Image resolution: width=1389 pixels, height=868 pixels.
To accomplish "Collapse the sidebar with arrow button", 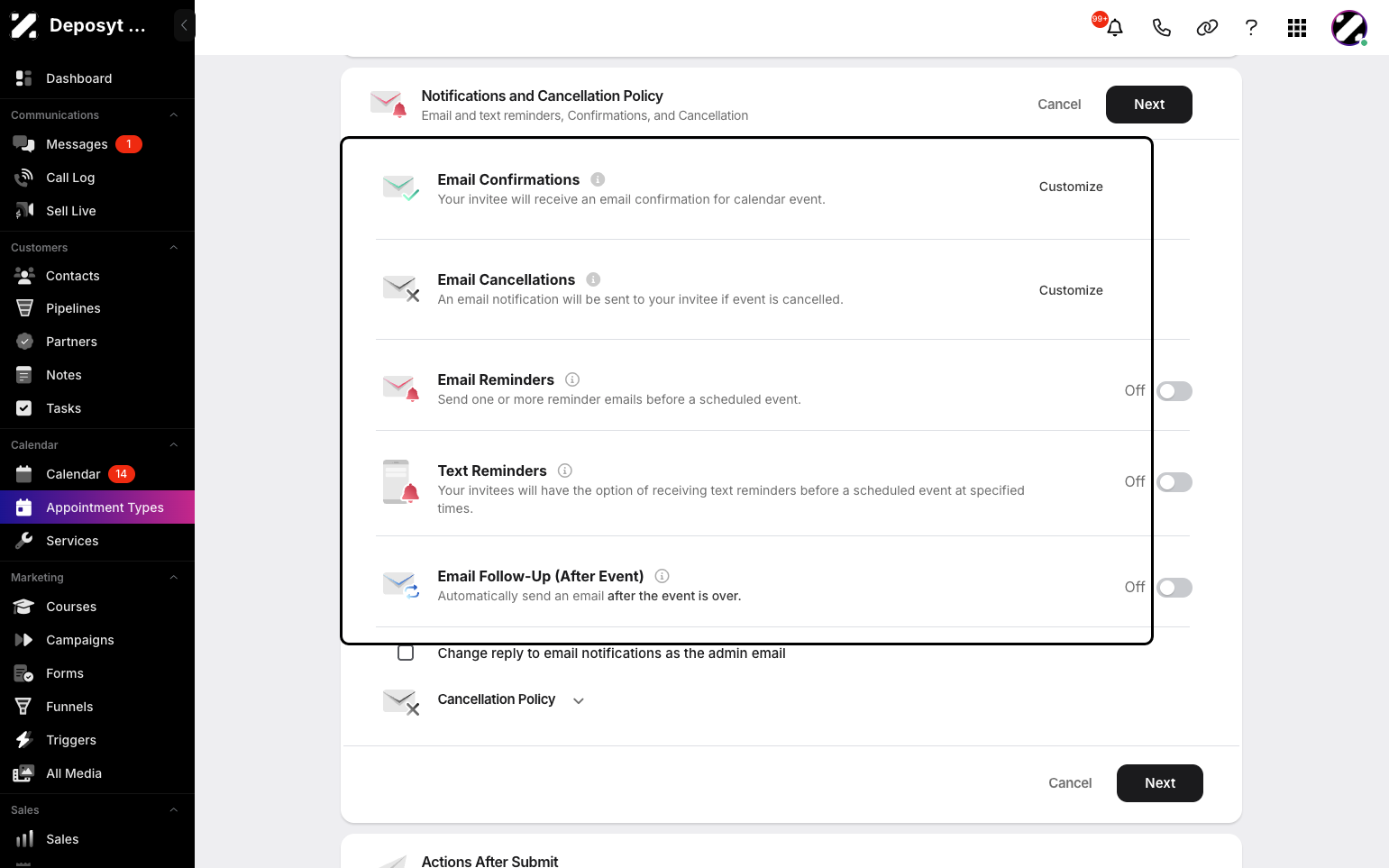I will [184, 25].
